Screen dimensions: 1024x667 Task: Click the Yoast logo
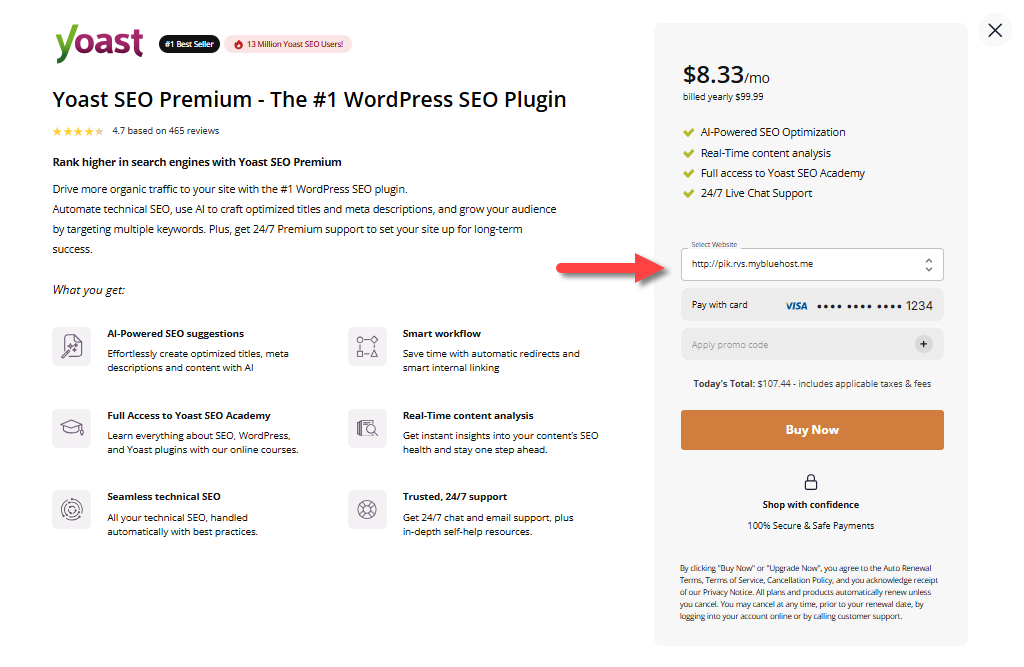[98, 43]
